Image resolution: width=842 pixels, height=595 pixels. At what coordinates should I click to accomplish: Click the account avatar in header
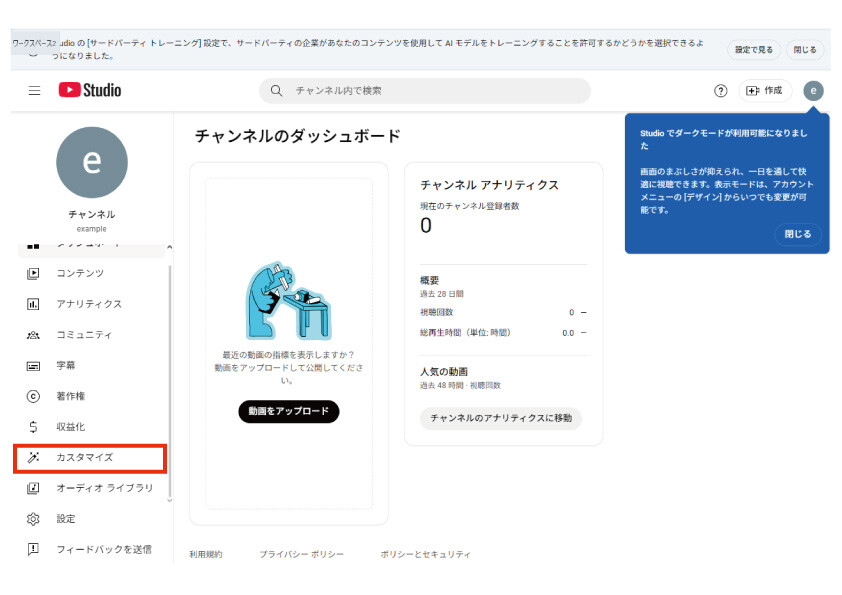click(x=814, y=91)
